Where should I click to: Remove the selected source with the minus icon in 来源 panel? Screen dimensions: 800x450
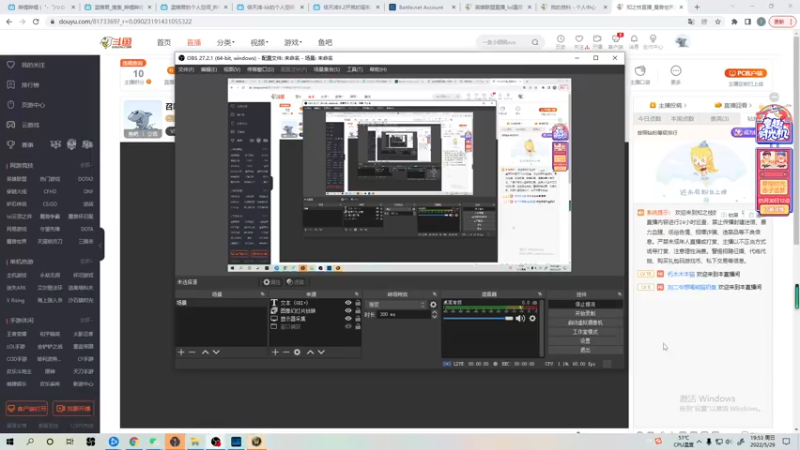click(x=286, y=352)
